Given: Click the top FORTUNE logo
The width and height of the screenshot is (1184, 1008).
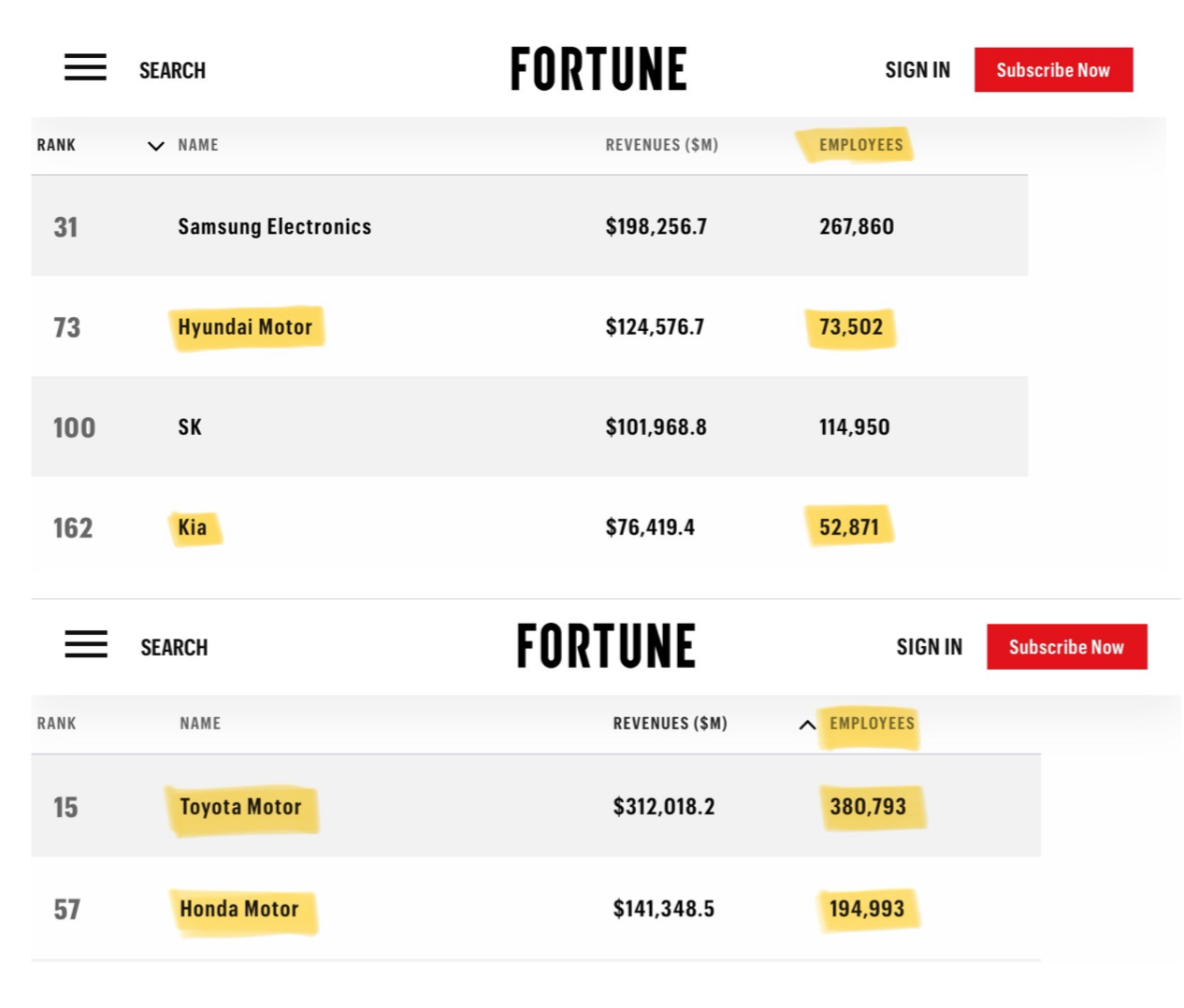Looking at the screenshot, I should click(599, 69).
